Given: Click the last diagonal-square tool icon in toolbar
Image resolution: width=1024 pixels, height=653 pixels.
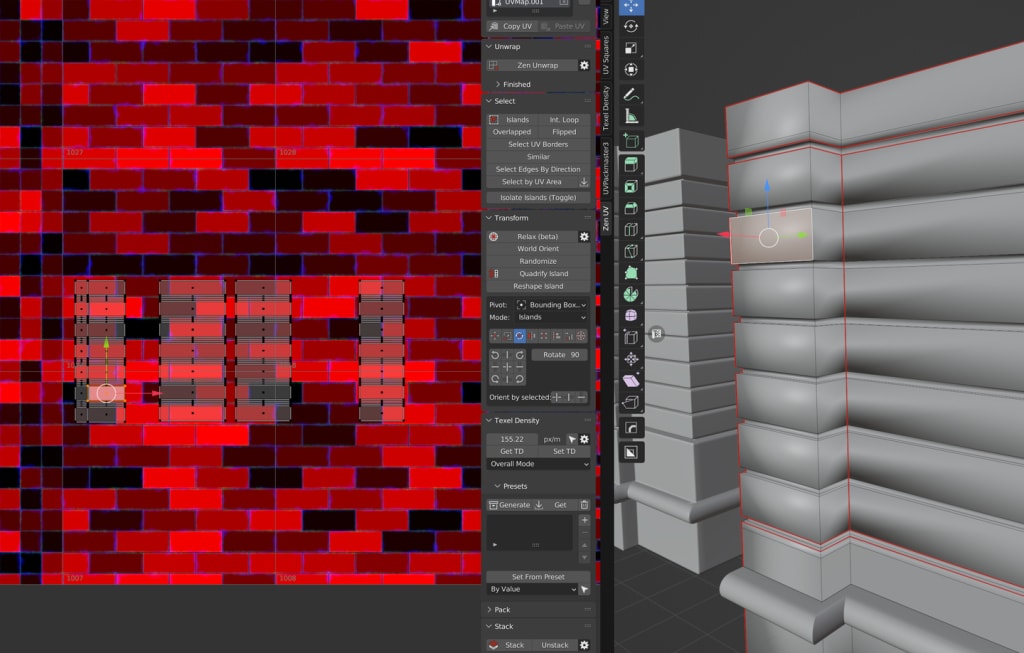Looking at the screenshot, I should 631,453.
